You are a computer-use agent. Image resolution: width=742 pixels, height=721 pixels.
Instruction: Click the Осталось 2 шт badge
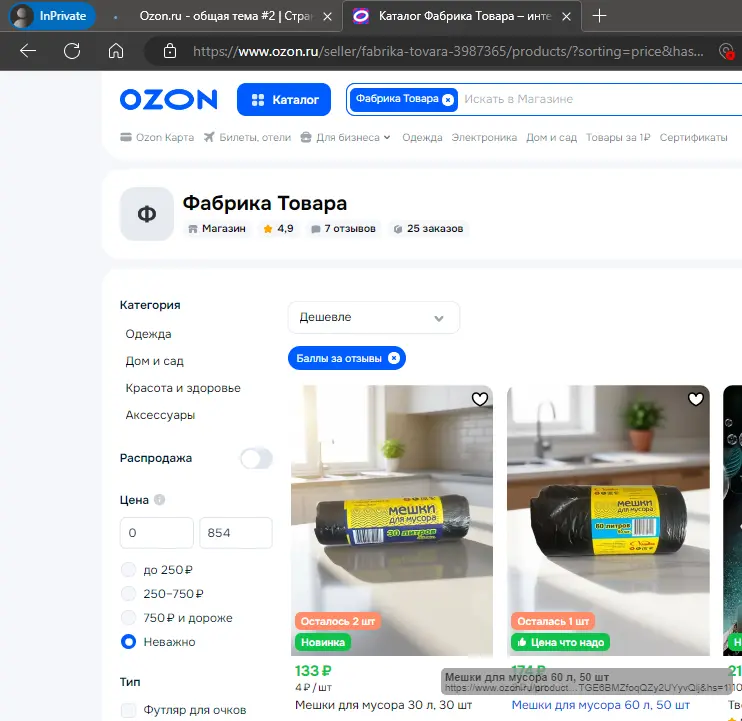coord(338,621)
